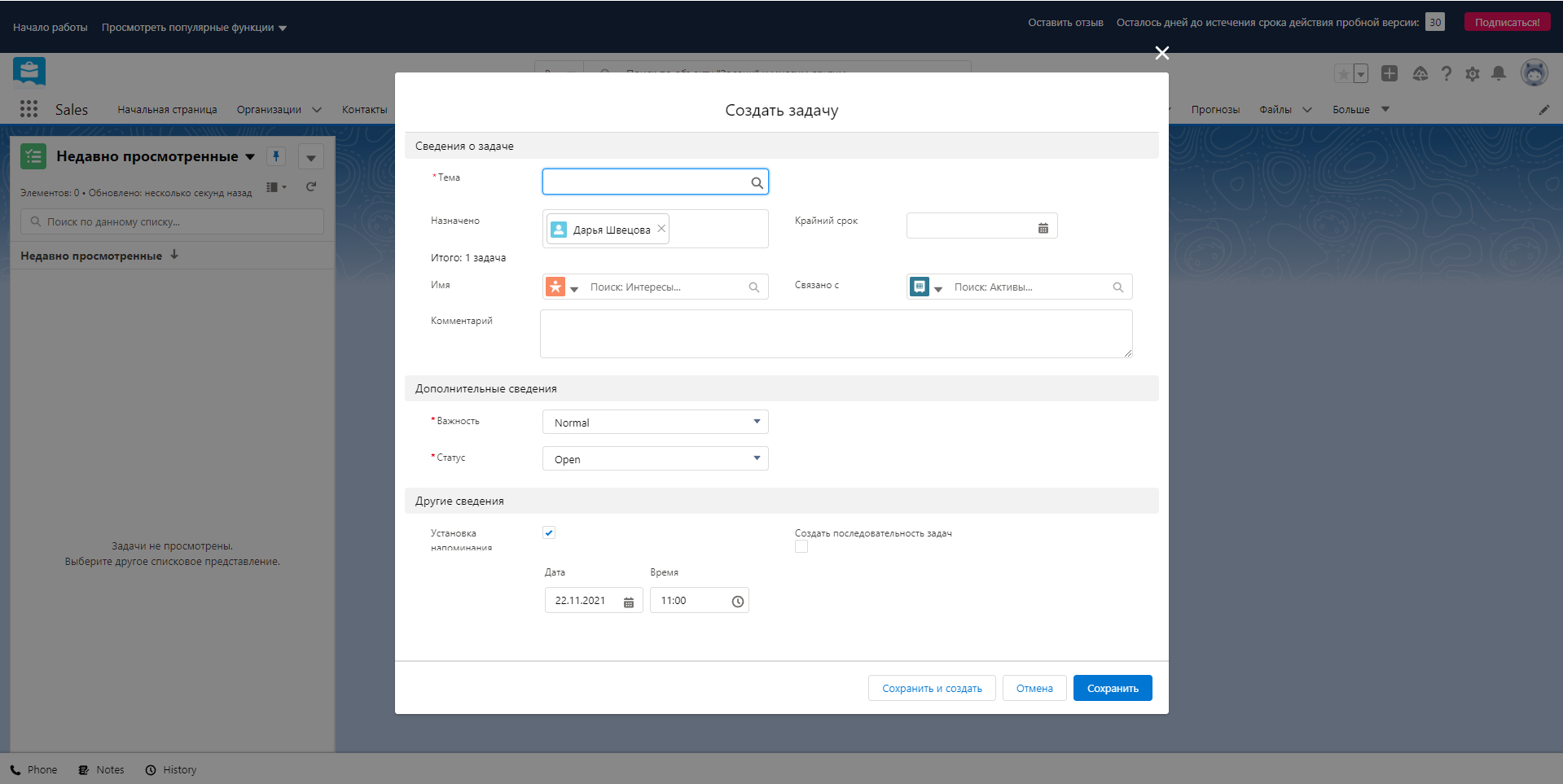Viewport: 1563px width, 784px height.
Task: Click the Сохранить button
Action: [1113, 688]
